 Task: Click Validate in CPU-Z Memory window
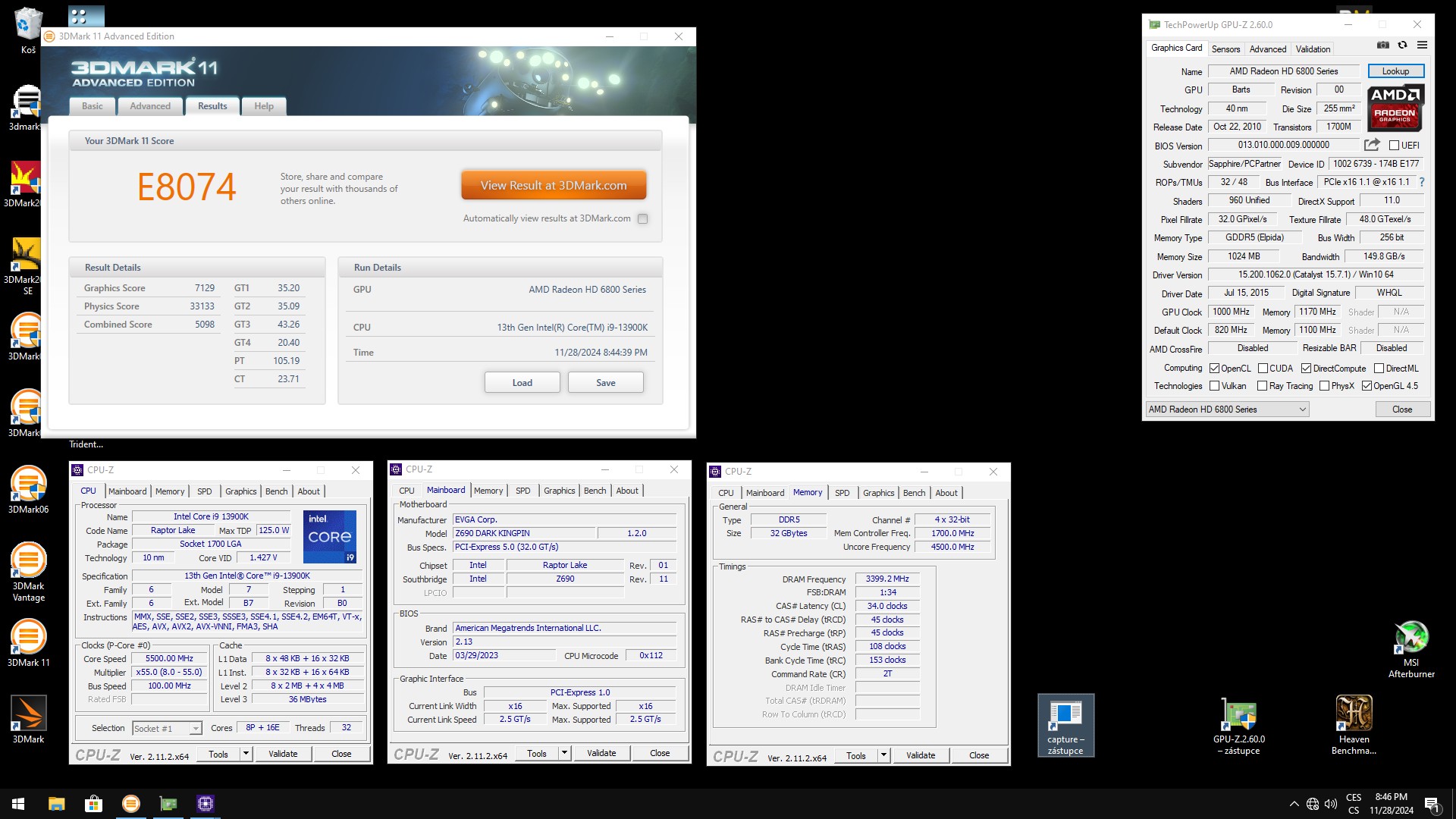coord(921,755)
